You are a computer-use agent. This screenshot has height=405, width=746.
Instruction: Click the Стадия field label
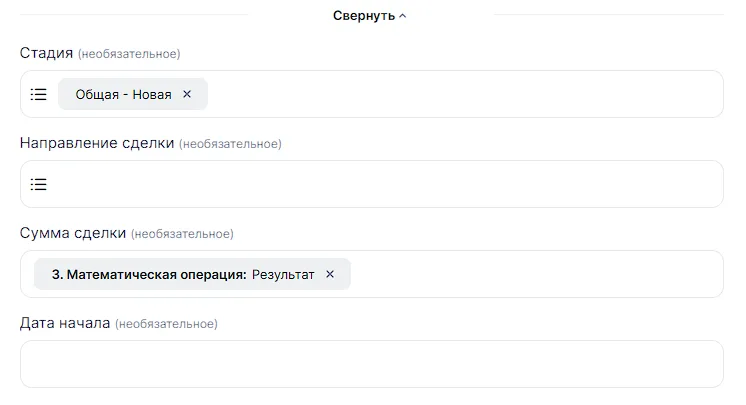(x=46, y=53)
